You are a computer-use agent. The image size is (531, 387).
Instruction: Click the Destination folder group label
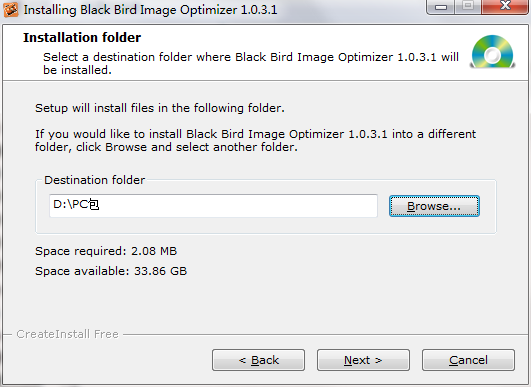[x=94, y=180]
